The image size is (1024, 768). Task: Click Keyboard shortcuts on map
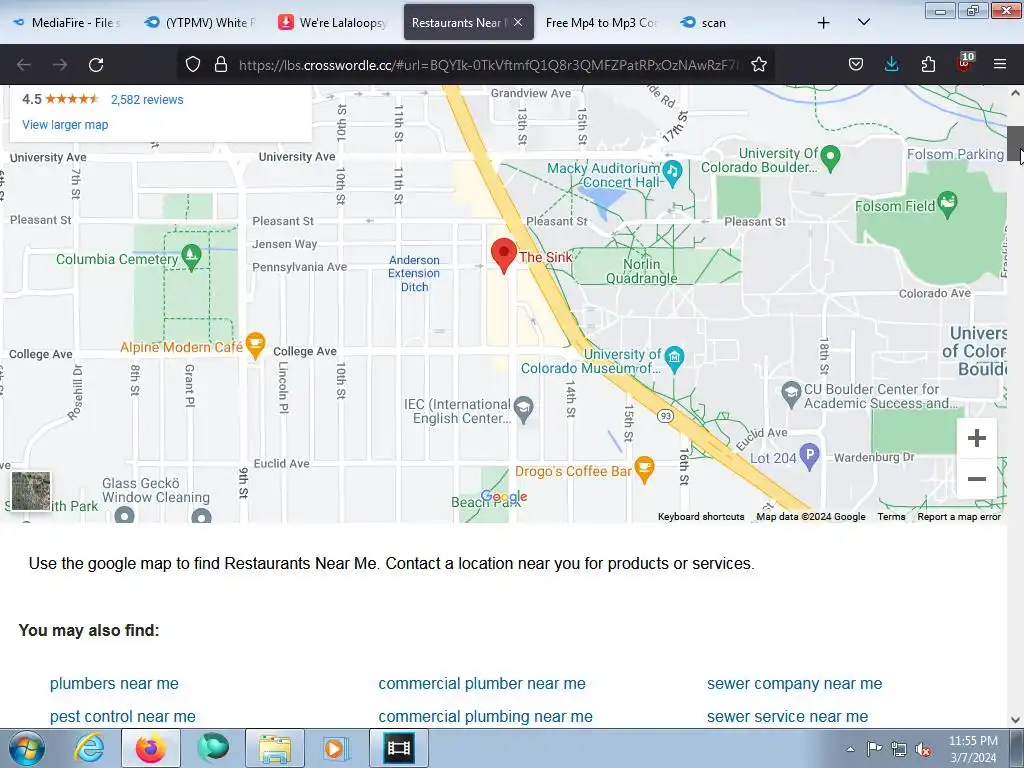701,517
